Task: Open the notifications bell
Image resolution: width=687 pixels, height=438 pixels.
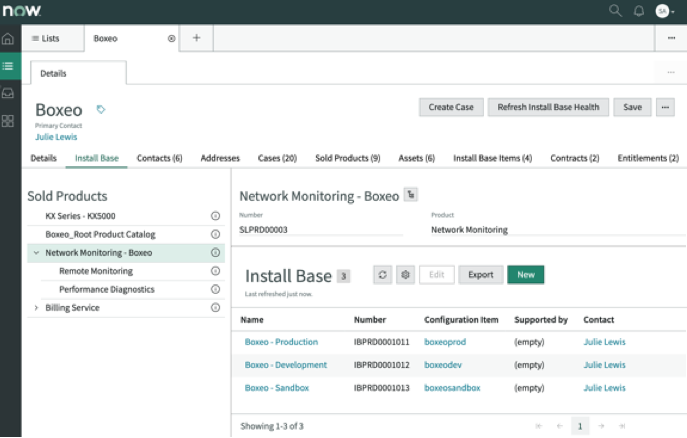Action: tap(639, 11)
